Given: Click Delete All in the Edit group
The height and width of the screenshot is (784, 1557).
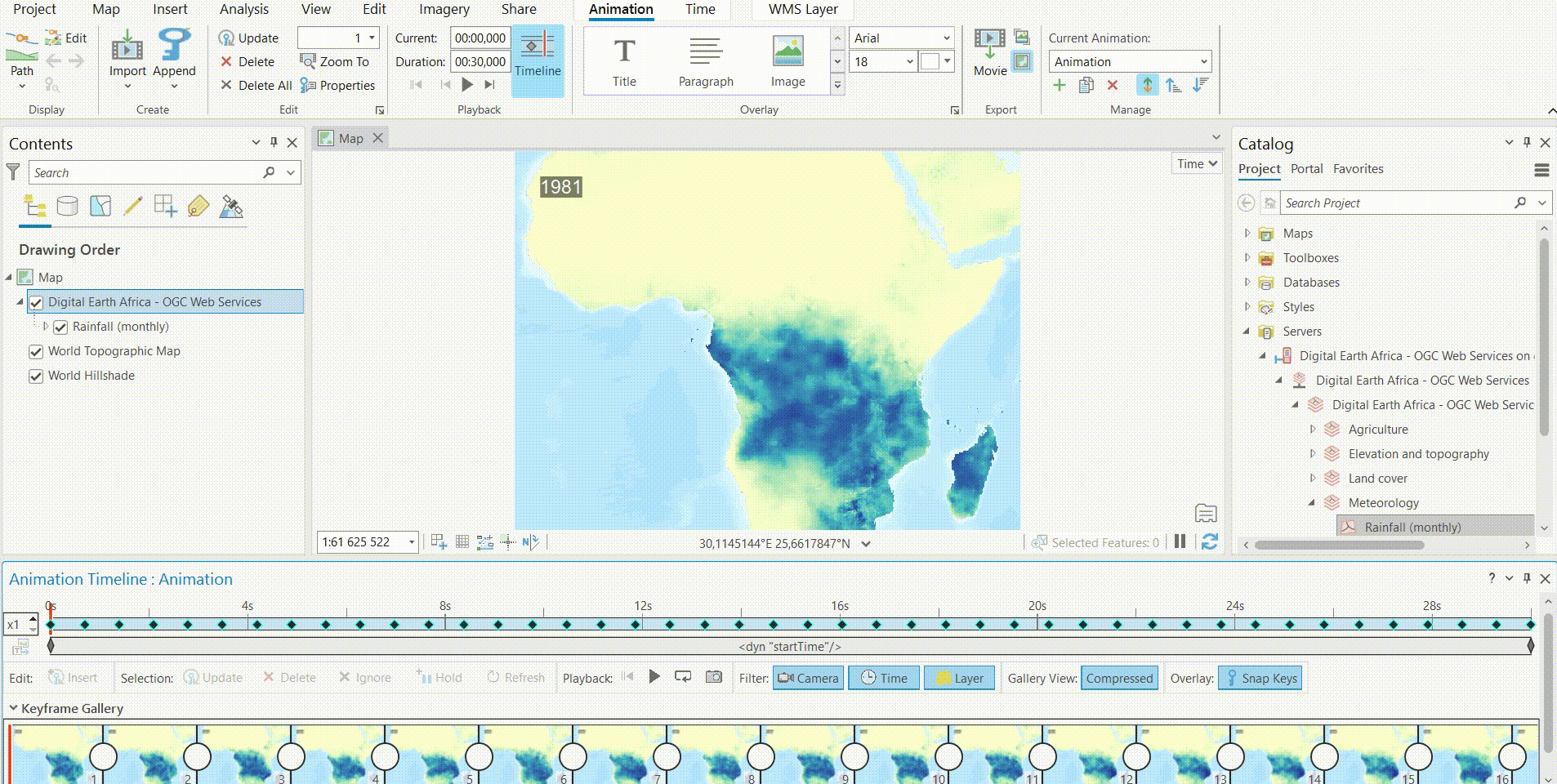Looking at the screenshot, I should pos(255,85).
